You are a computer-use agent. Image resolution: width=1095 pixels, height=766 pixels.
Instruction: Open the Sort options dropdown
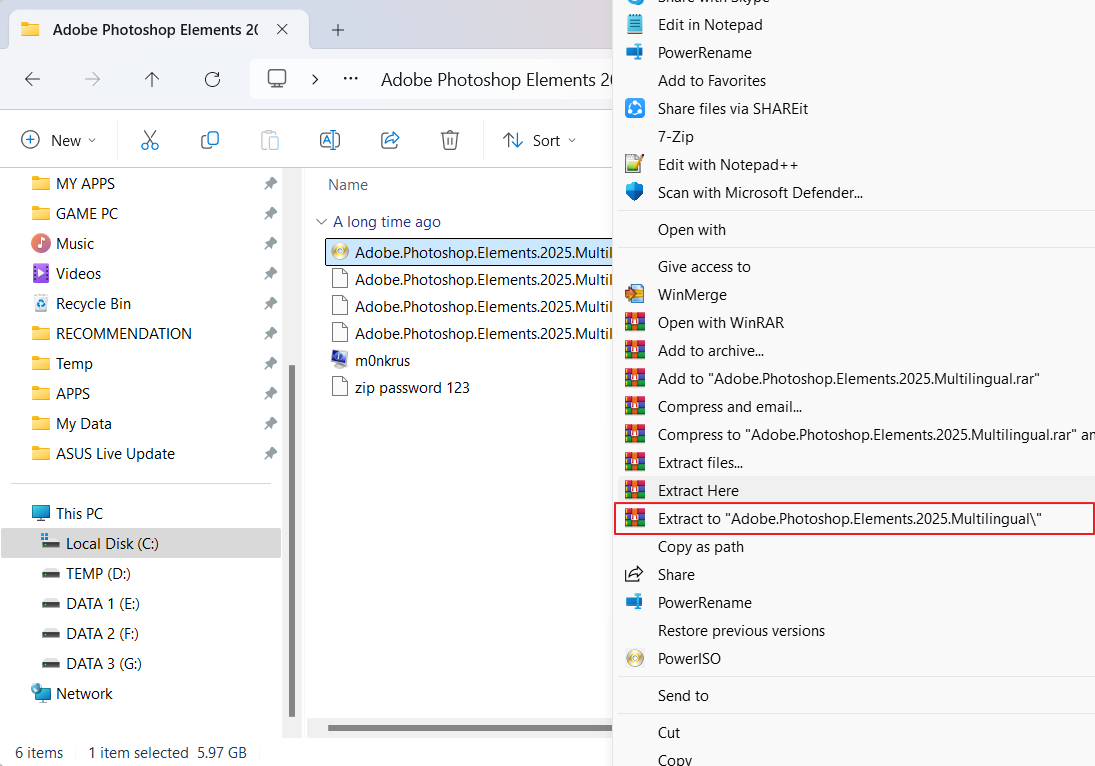pyautogui.click(x=540, y=140)
